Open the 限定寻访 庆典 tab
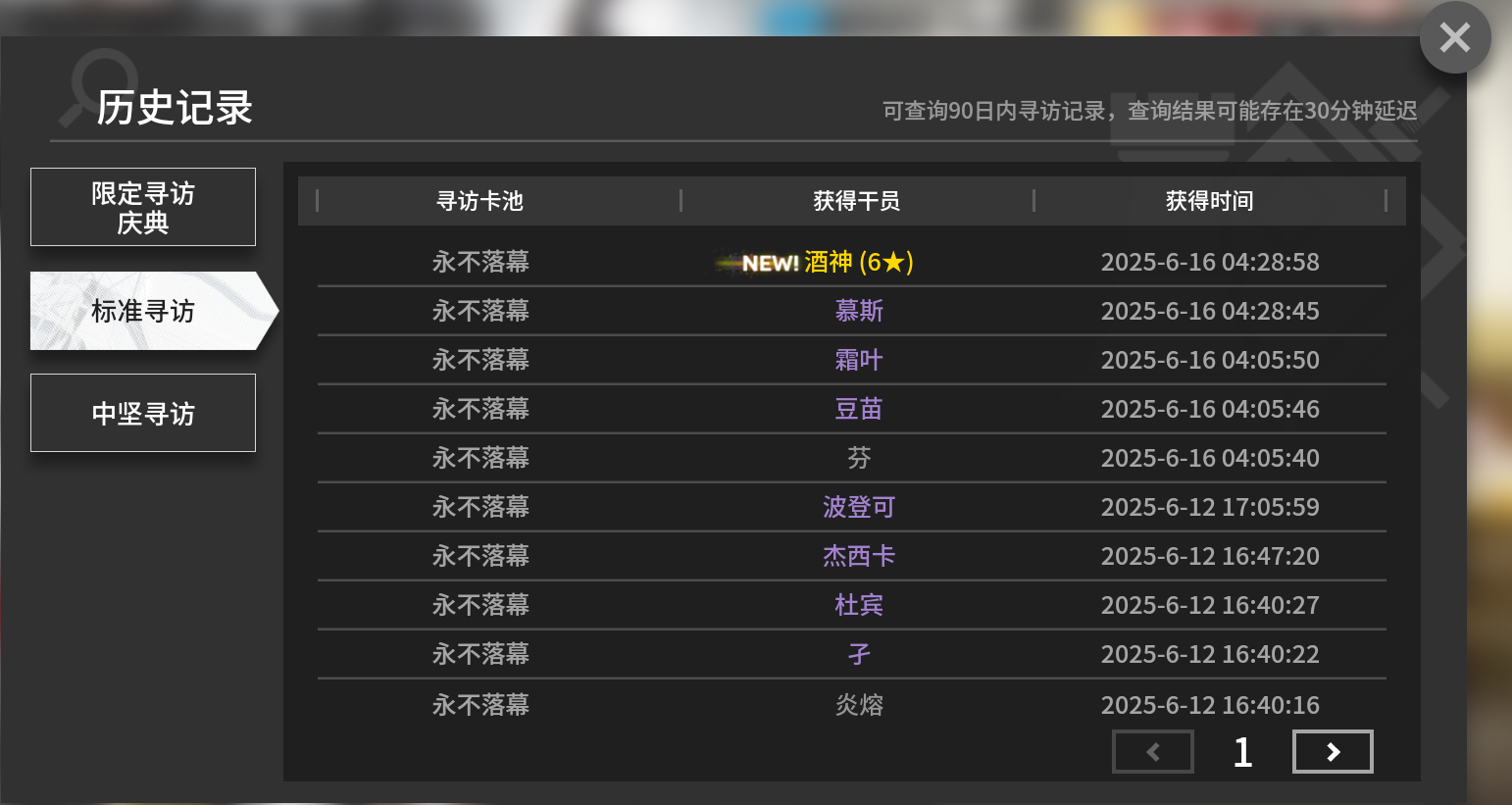The image size is (1512, 805). (x=143, y=207)
